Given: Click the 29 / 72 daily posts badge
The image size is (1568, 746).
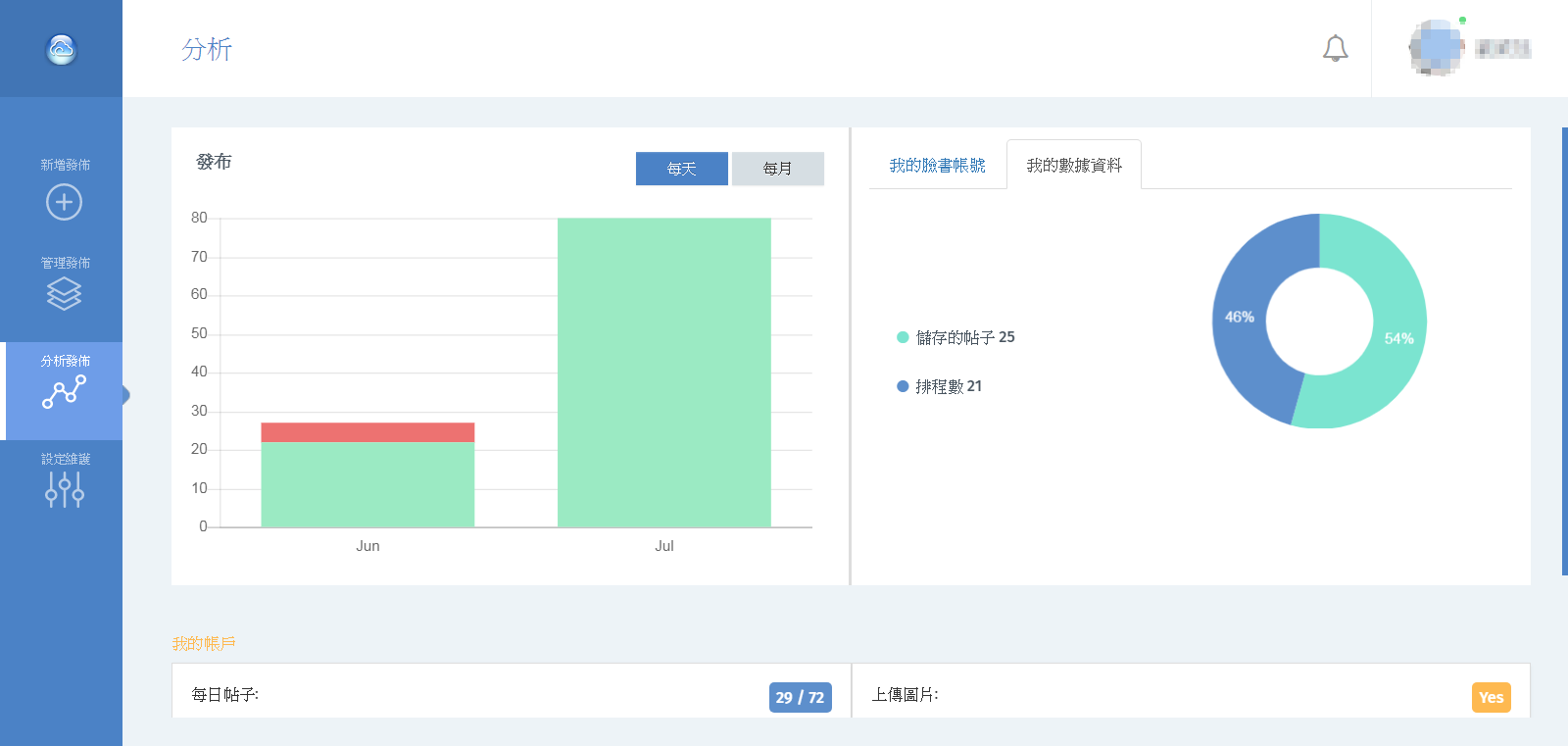Looking at the screenshot, I should pos(800,697).
